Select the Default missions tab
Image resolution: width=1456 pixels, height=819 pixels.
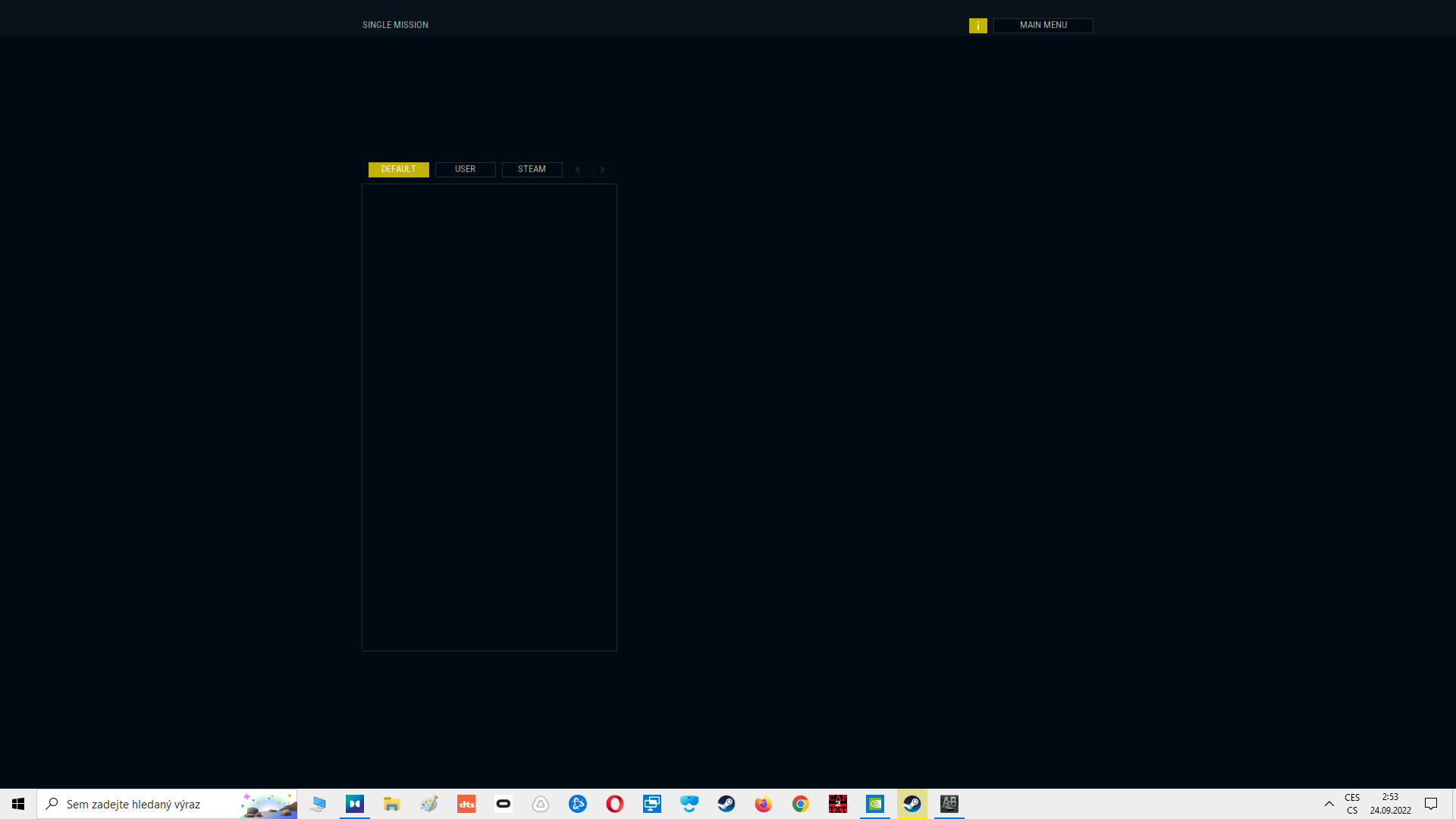(398, 169)
